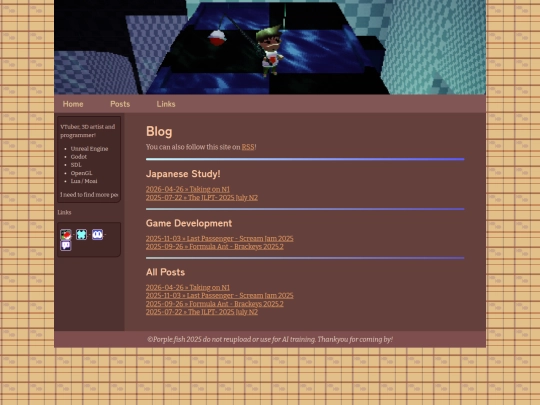The image size is (540, 405).
Task: Open the Posts navigation item
Action: 120,104
